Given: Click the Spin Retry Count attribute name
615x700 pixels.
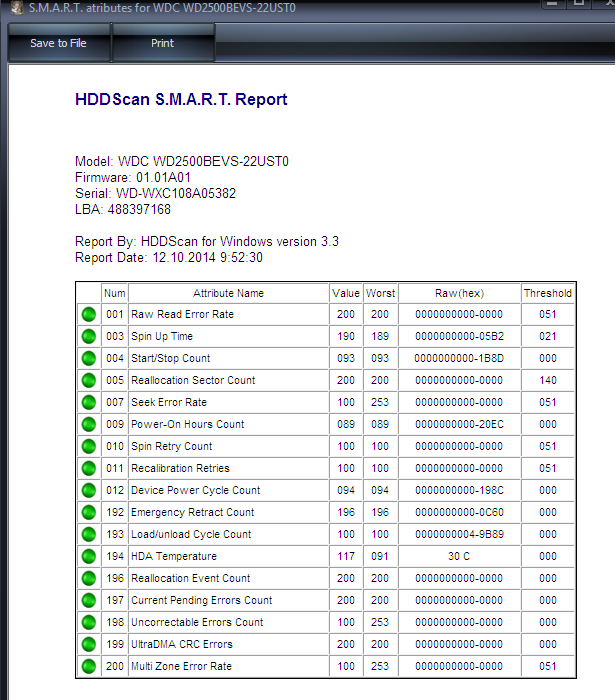Looking at the screenshot, I should pyautogui.click(x=171, y=446).
